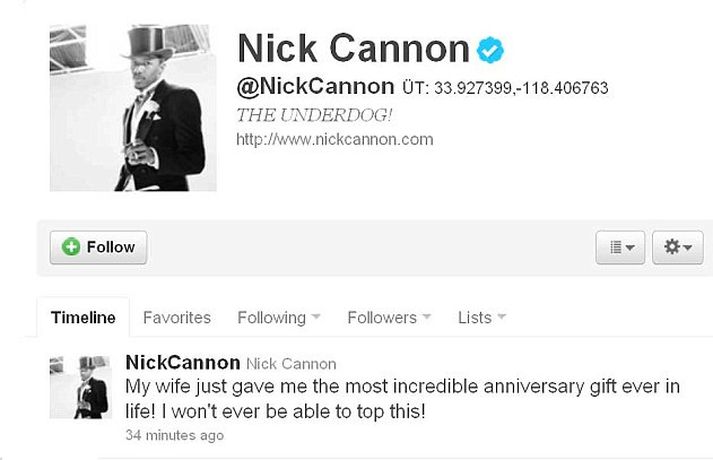Click the small tweet avatar thumbnail

[80, 387]
